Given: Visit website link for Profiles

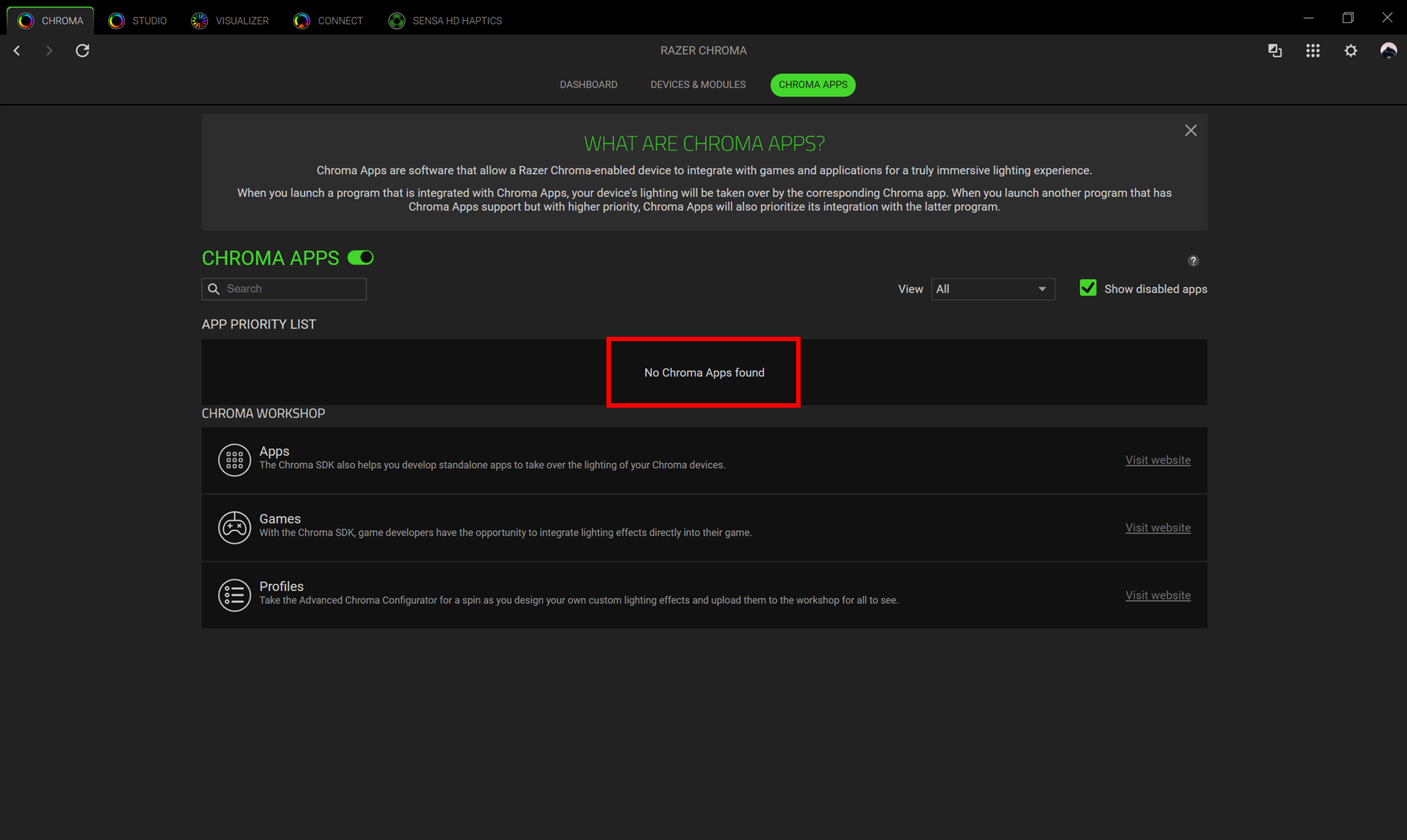Looking at the screenshot, I should (x=1158, y=595).
